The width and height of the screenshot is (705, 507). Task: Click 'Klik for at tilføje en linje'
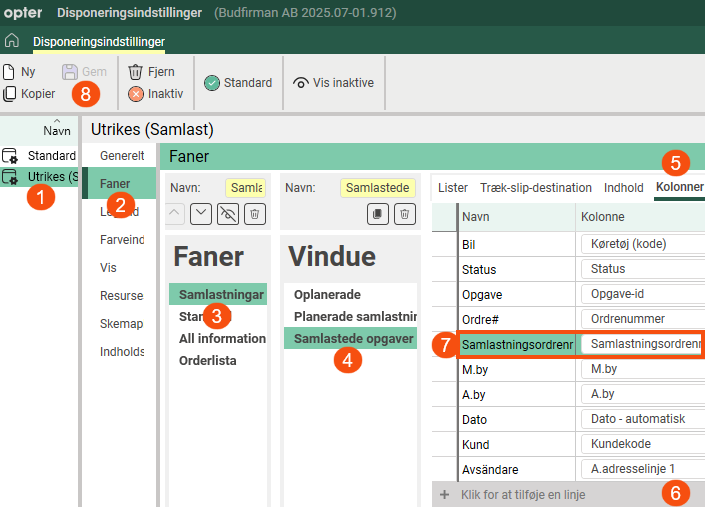tap(522, 495)
